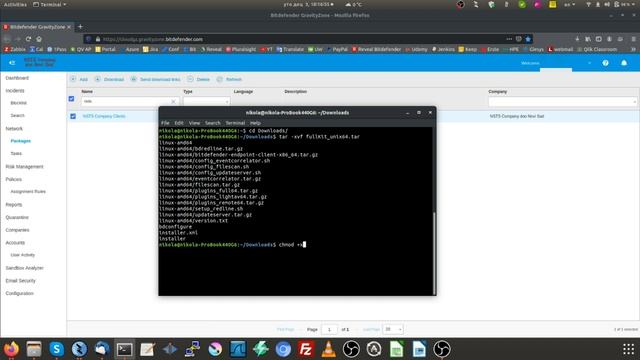Open the Files manager in dock

(34, 349)
